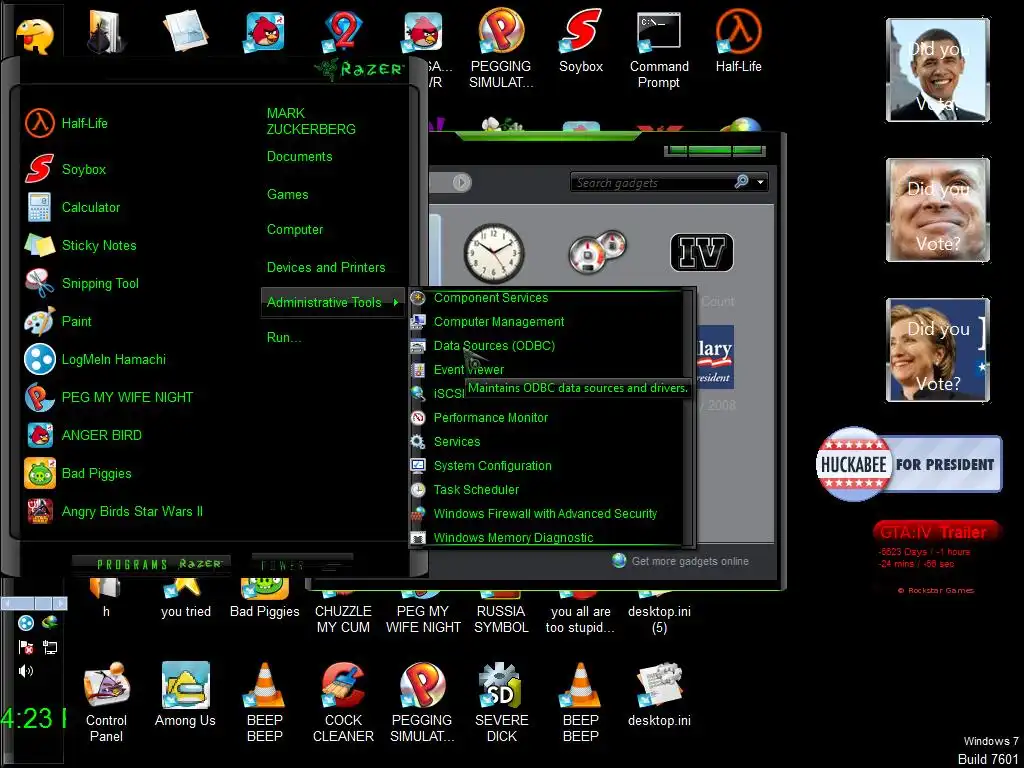Open the Half-Life desktop shortcut
This screenshot has width=1024, height=768.
[x=739, y=42]
